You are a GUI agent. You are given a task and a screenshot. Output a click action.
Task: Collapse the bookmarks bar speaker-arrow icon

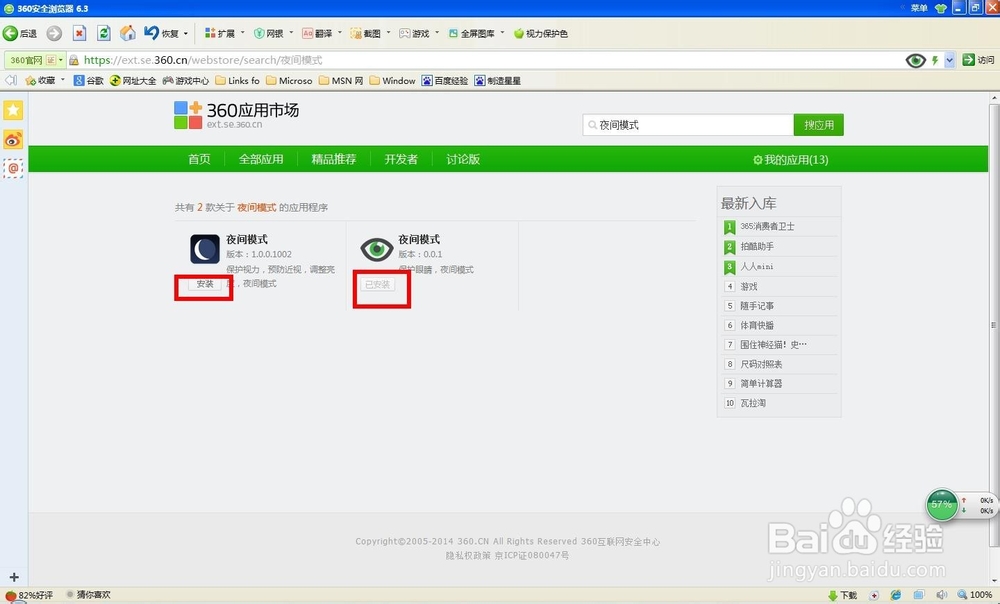11,80
